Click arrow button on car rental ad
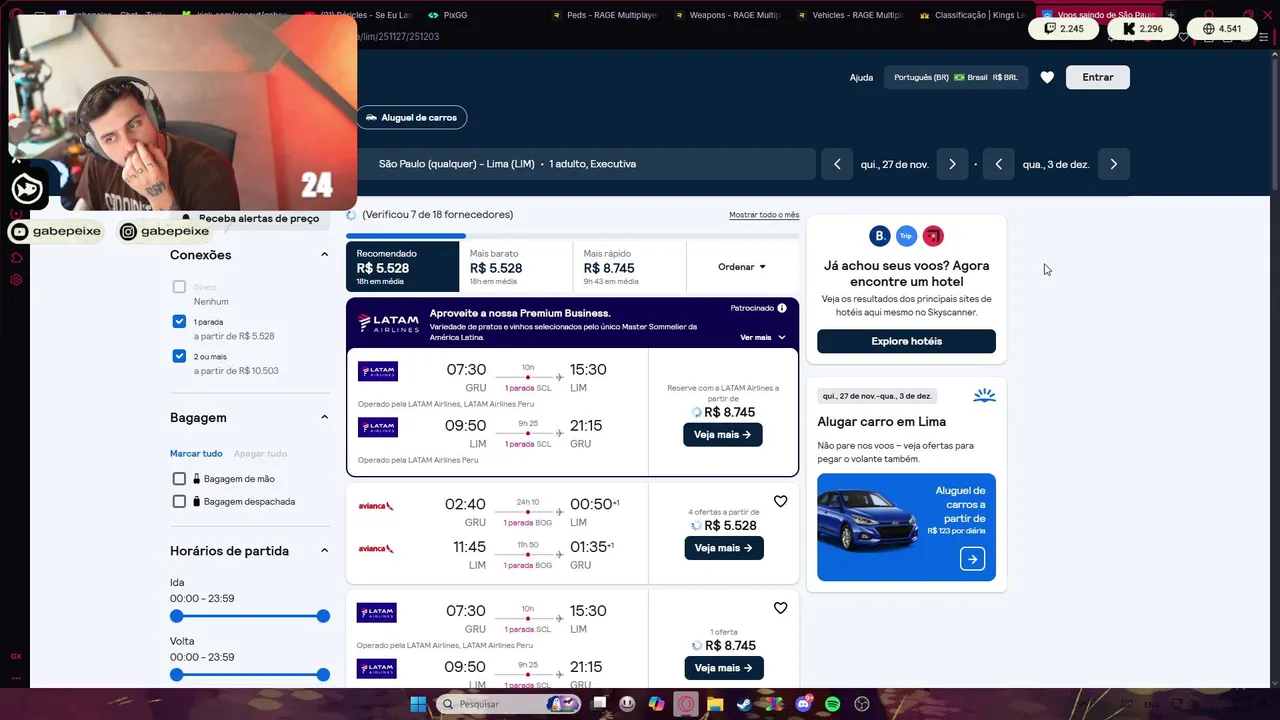Viewport: 1280px width, 720px height. pyautogui.click(x=972, y=559)
